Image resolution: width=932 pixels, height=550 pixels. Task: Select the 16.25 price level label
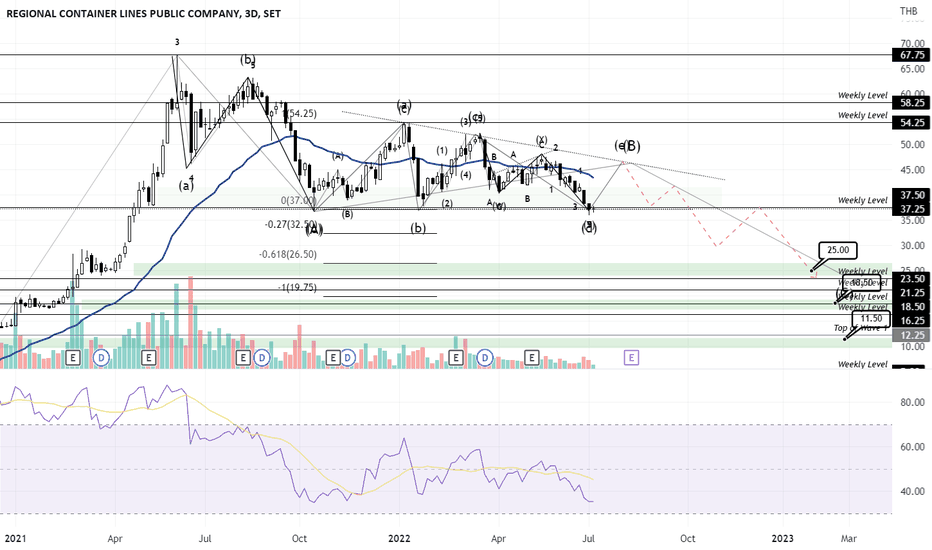912,320
